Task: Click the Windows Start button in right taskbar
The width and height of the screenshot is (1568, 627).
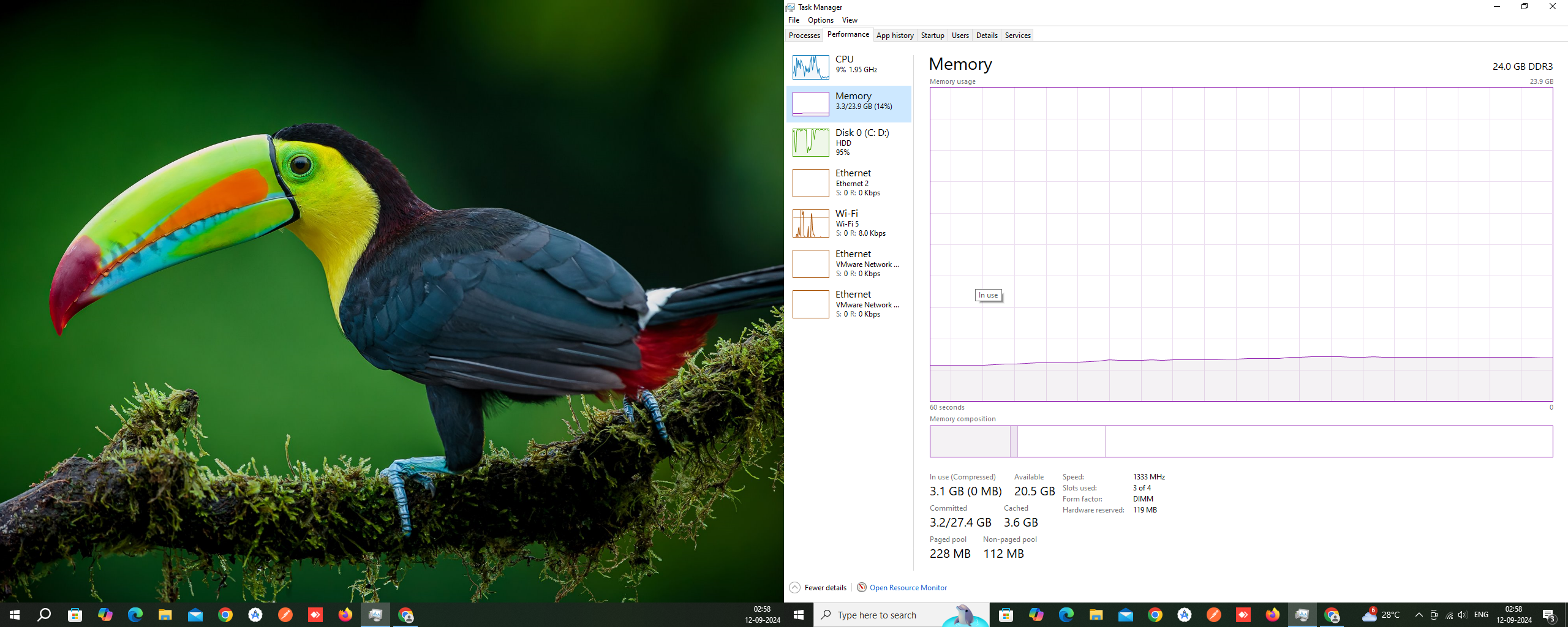Action: pyautogui.click(x=799, y=615)
